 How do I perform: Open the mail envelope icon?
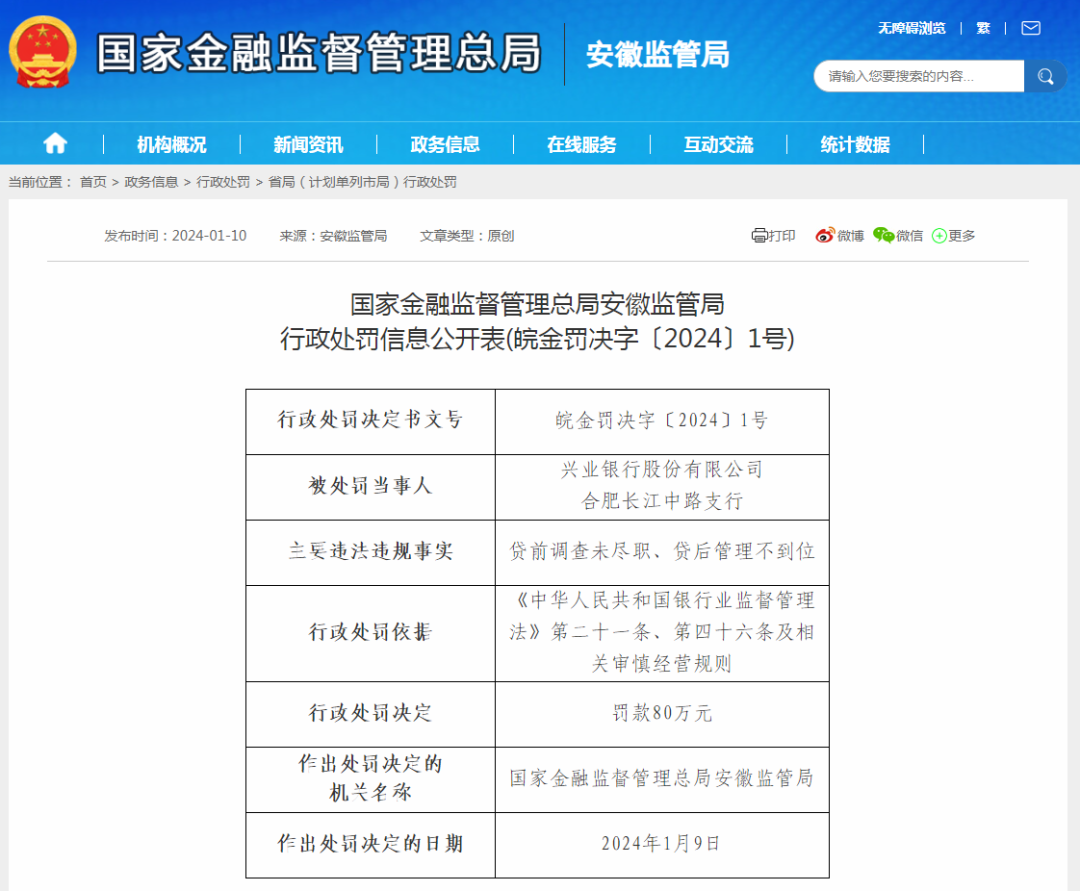1030,28
